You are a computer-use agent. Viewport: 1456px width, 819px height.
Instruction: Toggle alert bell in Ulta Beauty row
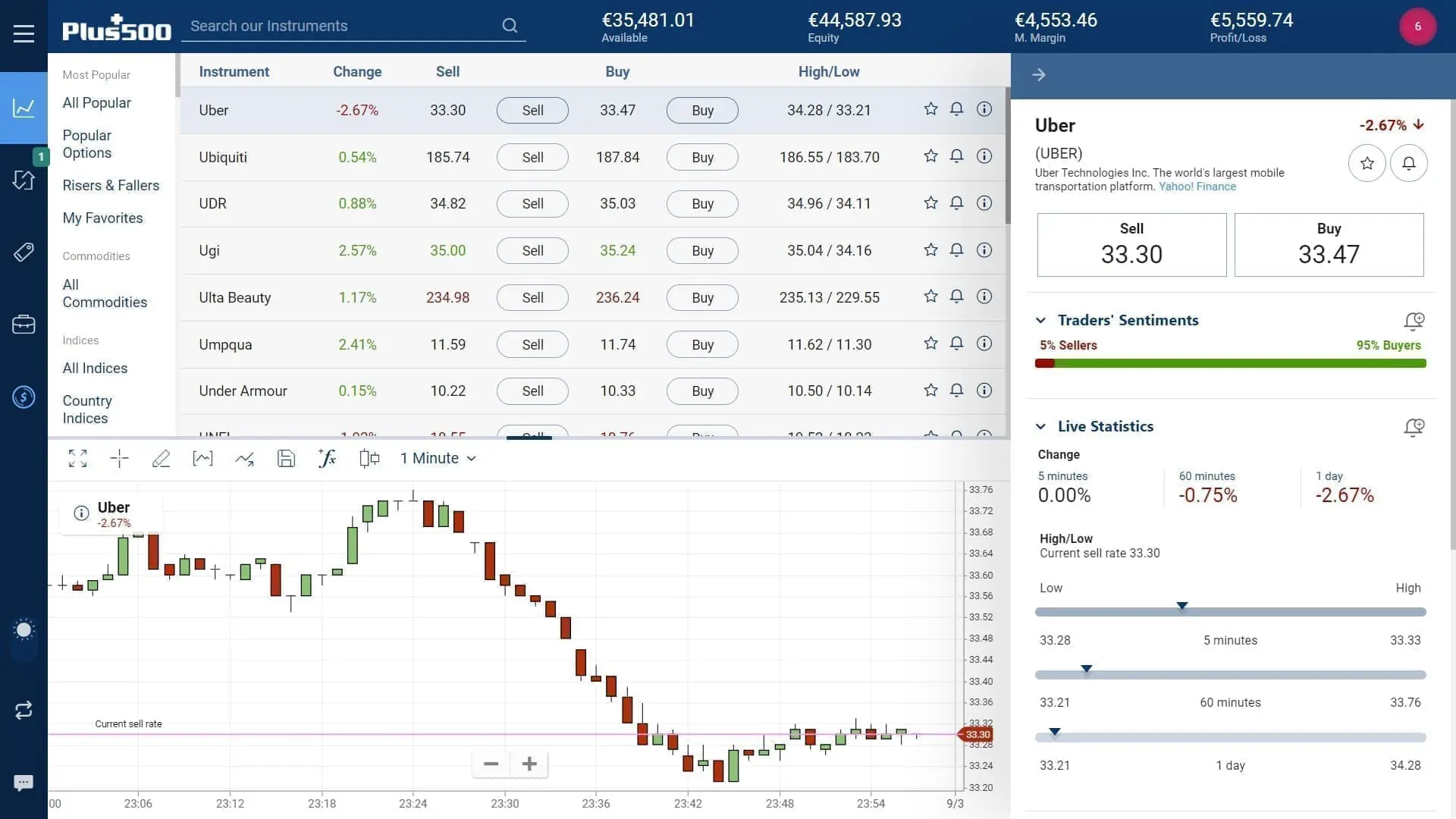pyautogui.click(x=957, y=297)
